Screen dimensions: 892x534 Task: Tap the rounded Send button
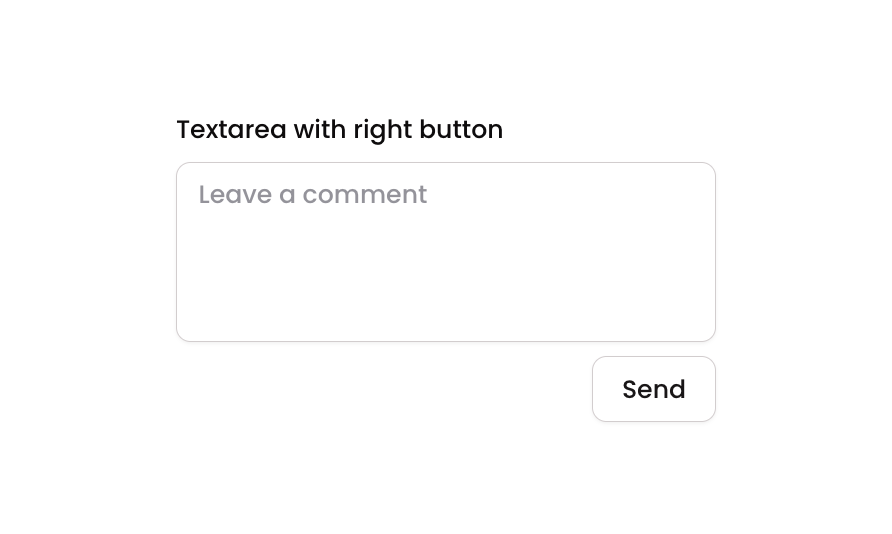(653, 389)
